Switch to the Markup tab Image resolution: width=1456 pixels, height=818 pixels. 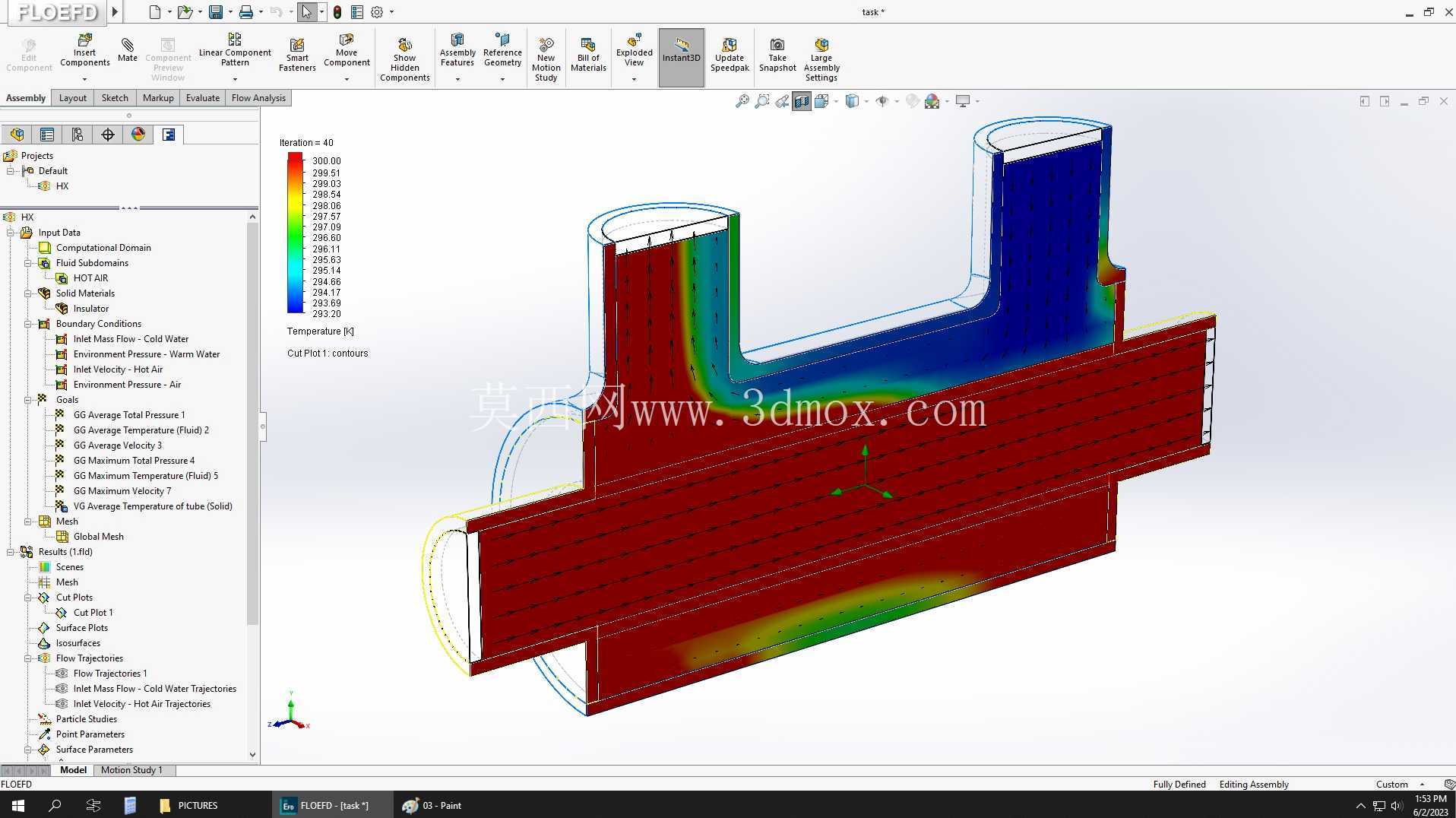tap(158, 98)
